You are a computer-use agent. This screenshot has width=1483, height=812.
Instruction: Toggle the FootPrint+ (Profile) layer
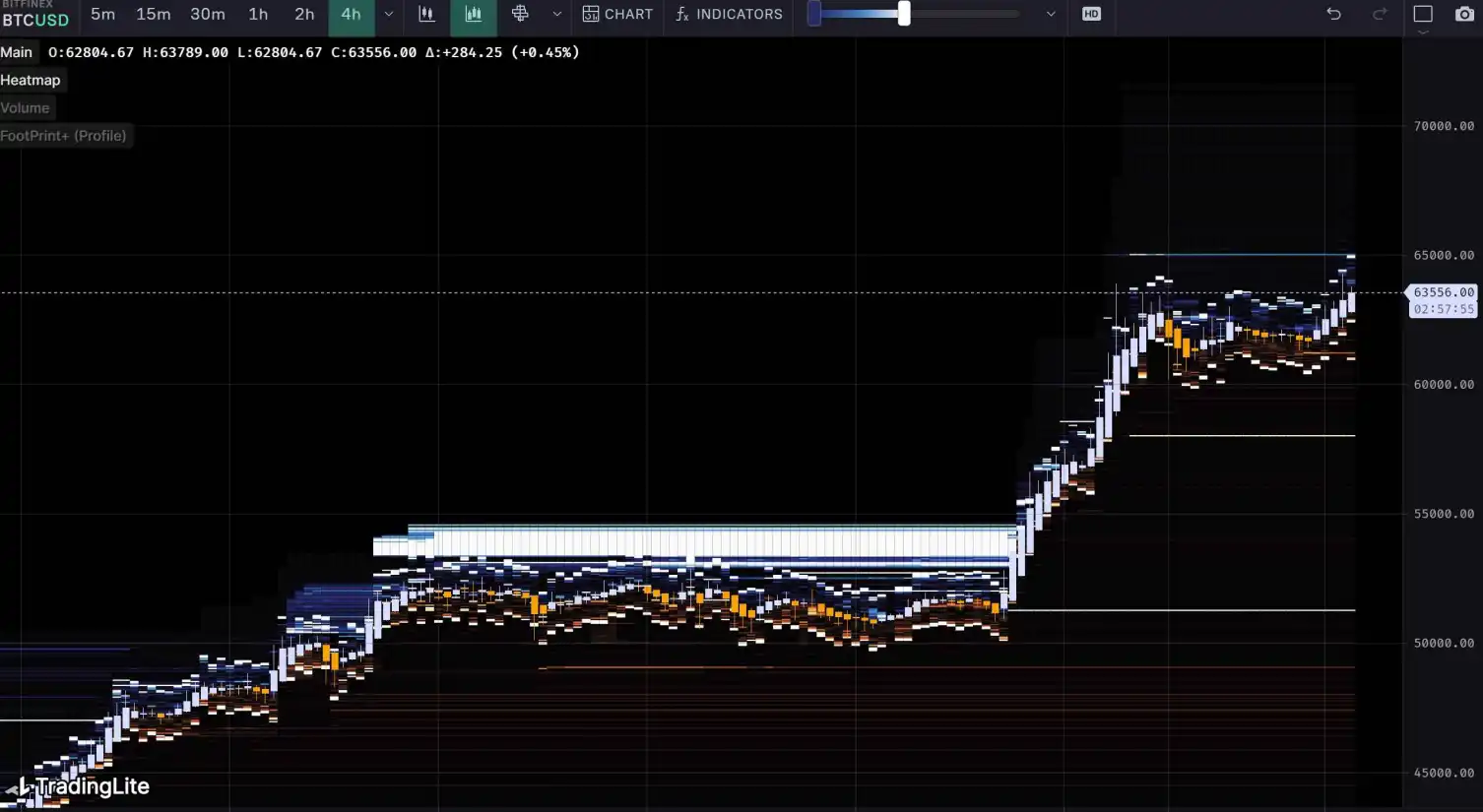click(x=64, y=136)
